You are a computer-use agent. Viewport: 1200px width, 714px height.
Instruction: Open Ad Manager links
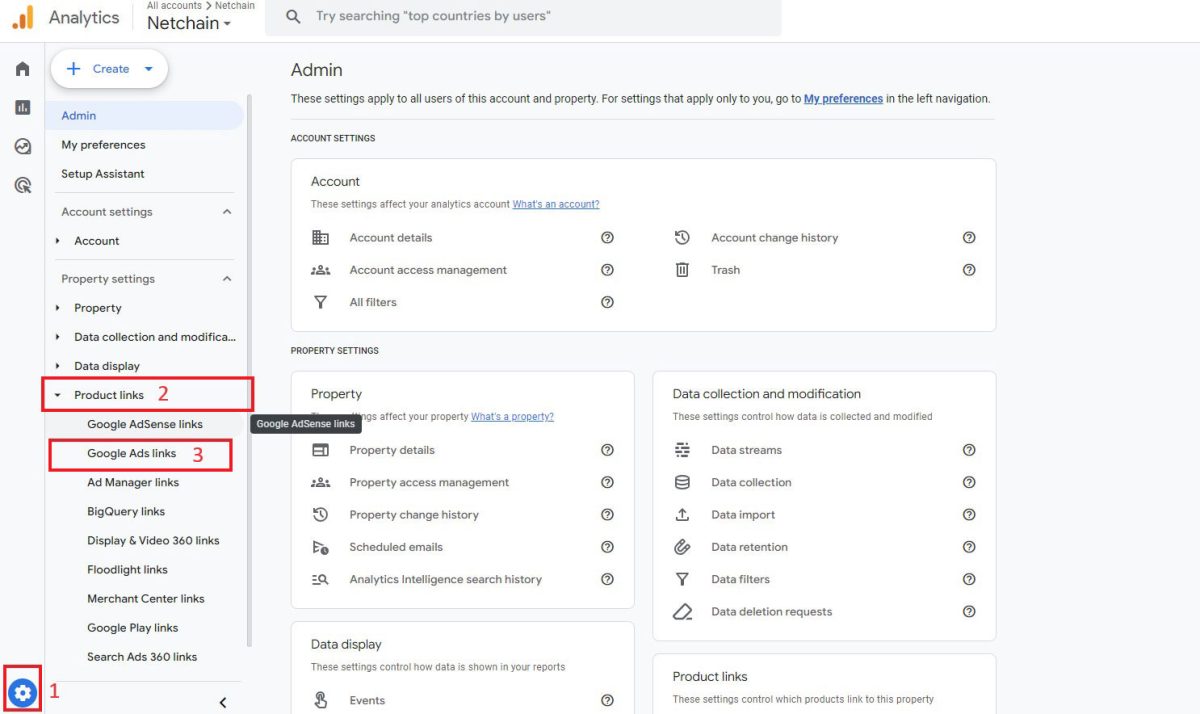click(133, 482)
